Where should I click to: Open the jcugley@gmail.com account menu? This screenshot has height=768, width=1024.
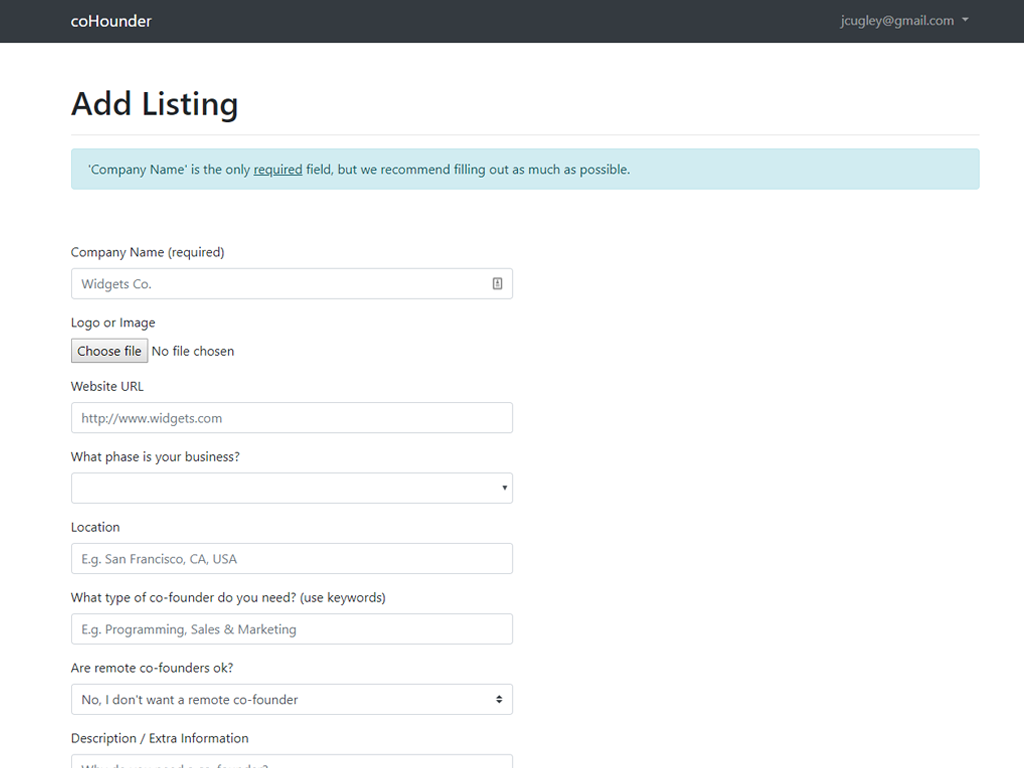(897, 21)
